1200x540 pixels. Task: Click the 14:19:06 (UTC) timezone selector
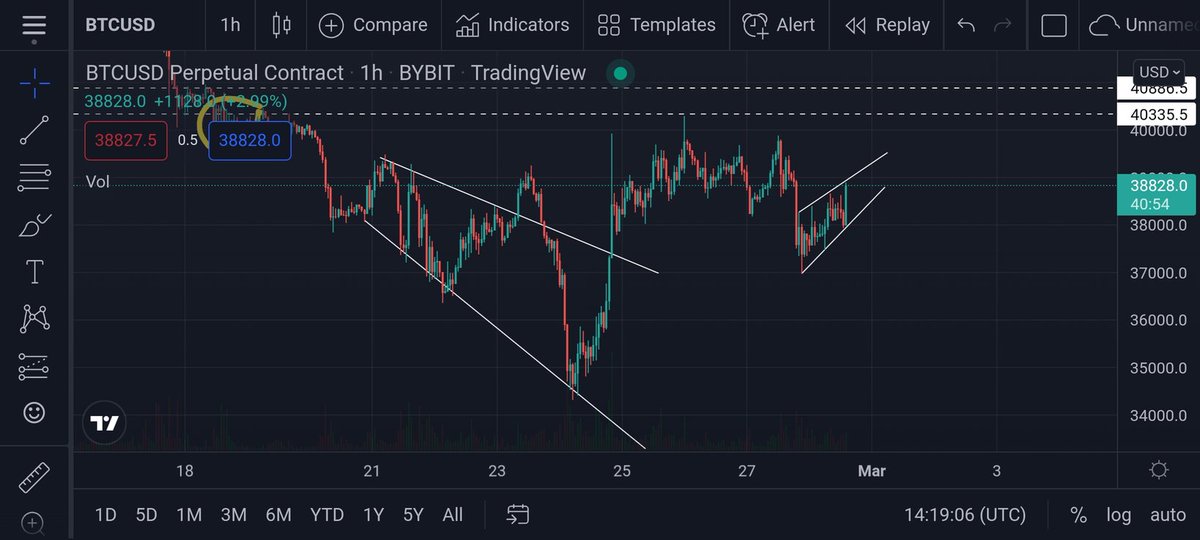964,515
